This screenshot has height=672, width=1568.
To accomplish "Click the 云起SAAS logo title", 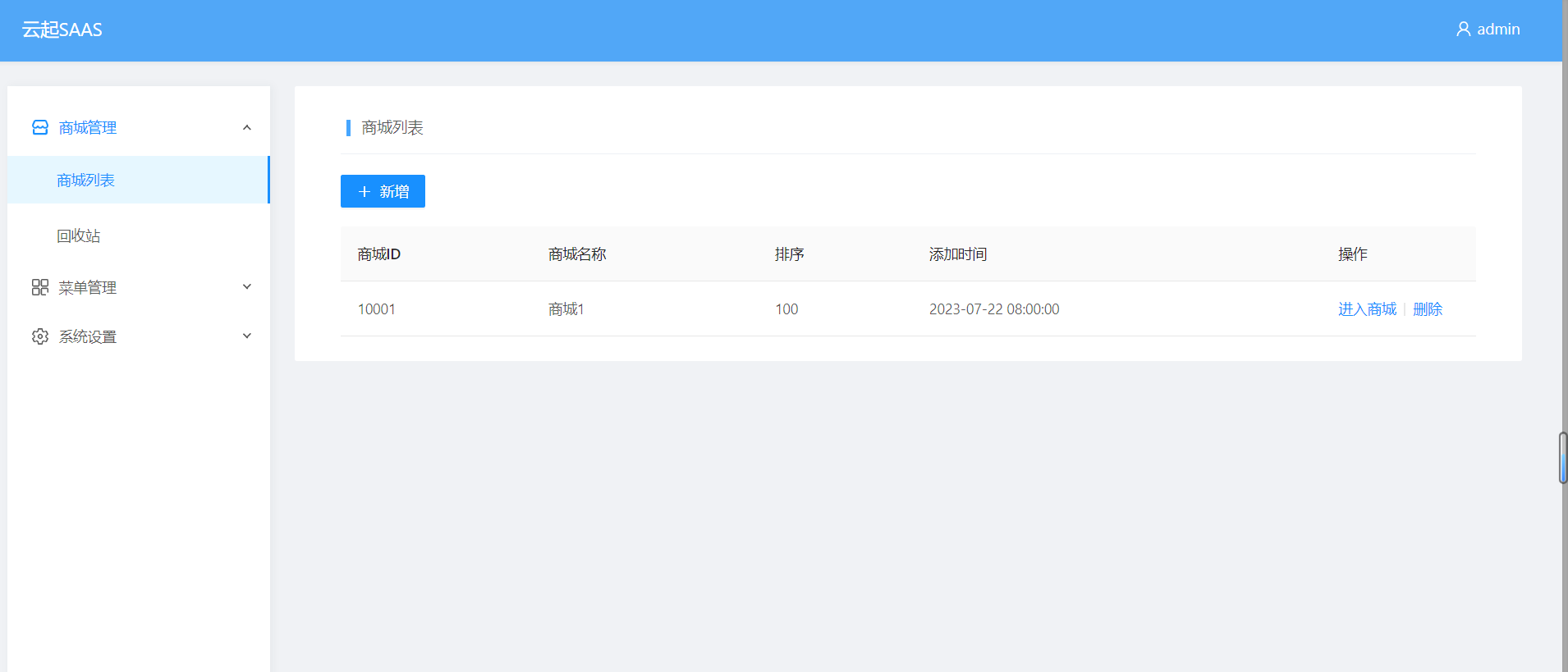I will 62,30.
